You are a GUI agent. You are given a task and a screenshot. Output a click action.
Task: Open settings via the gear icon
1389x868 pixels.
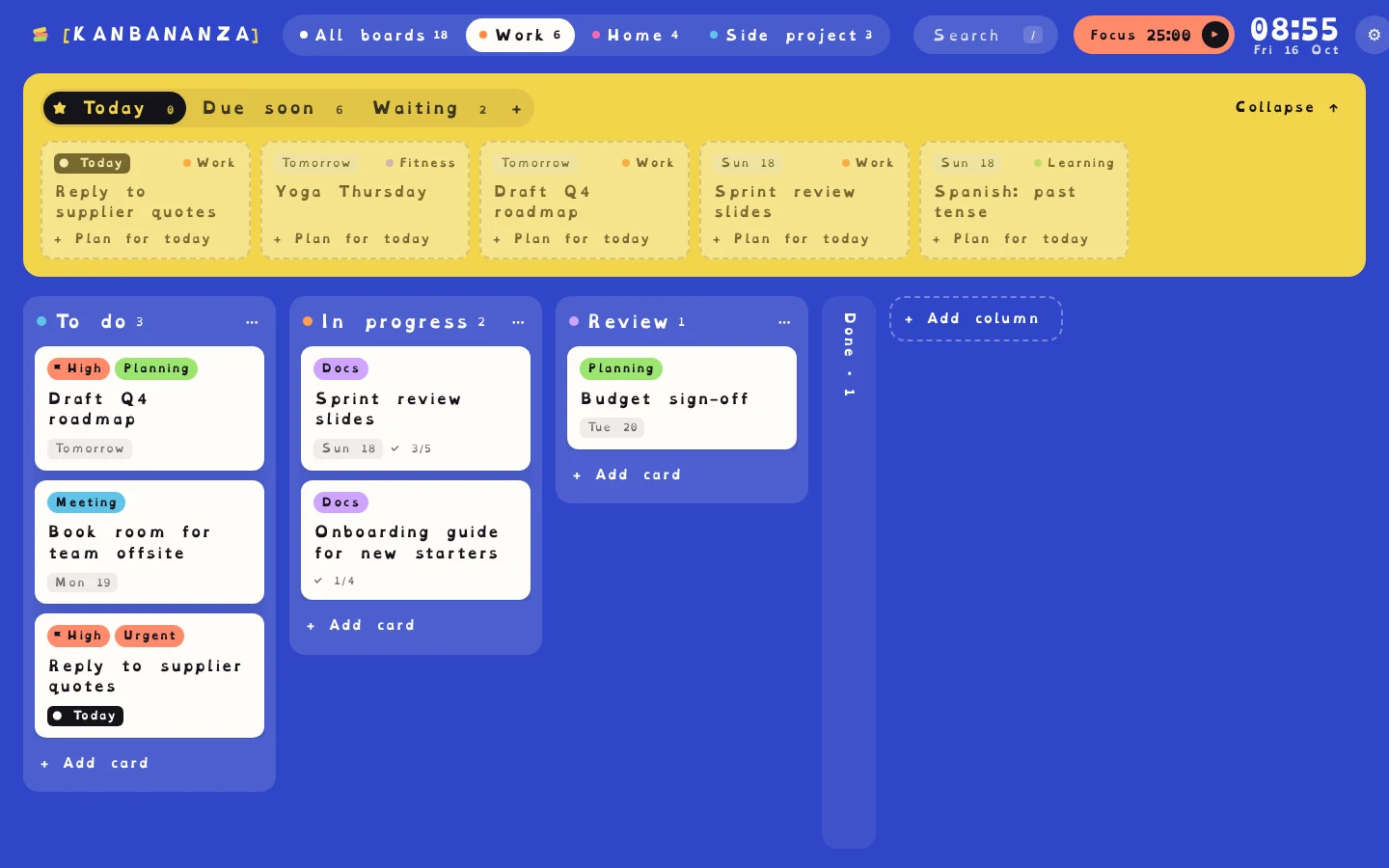coord(1374,35)
